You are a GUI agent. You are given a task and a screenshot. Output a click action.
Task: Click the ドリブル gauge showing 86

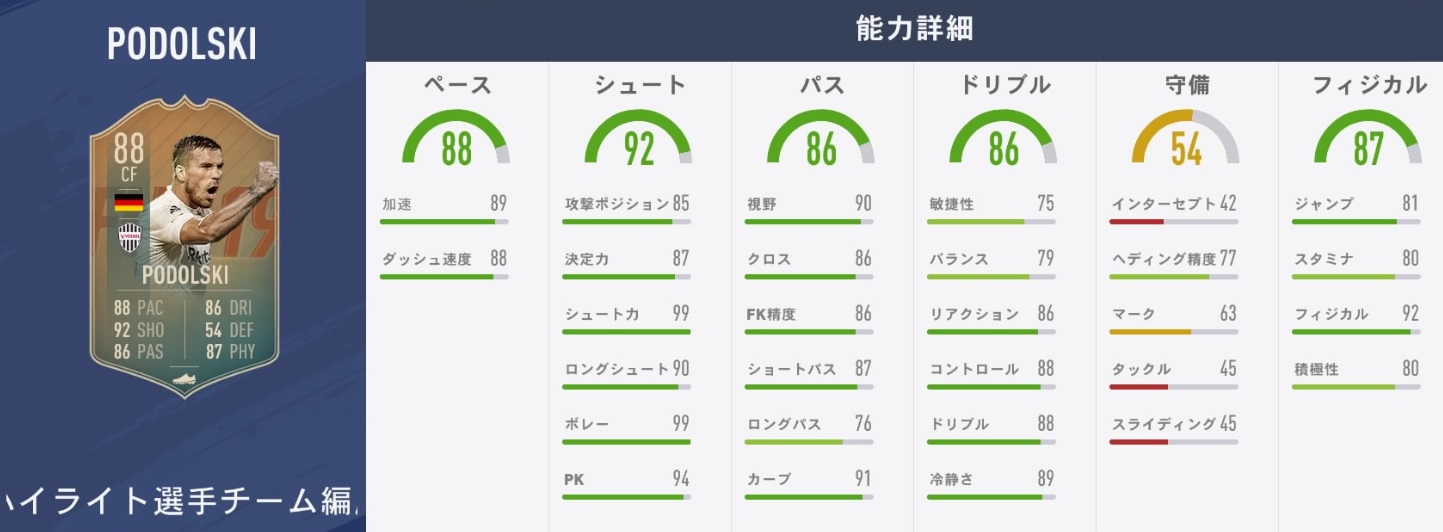click(1003, 140)
